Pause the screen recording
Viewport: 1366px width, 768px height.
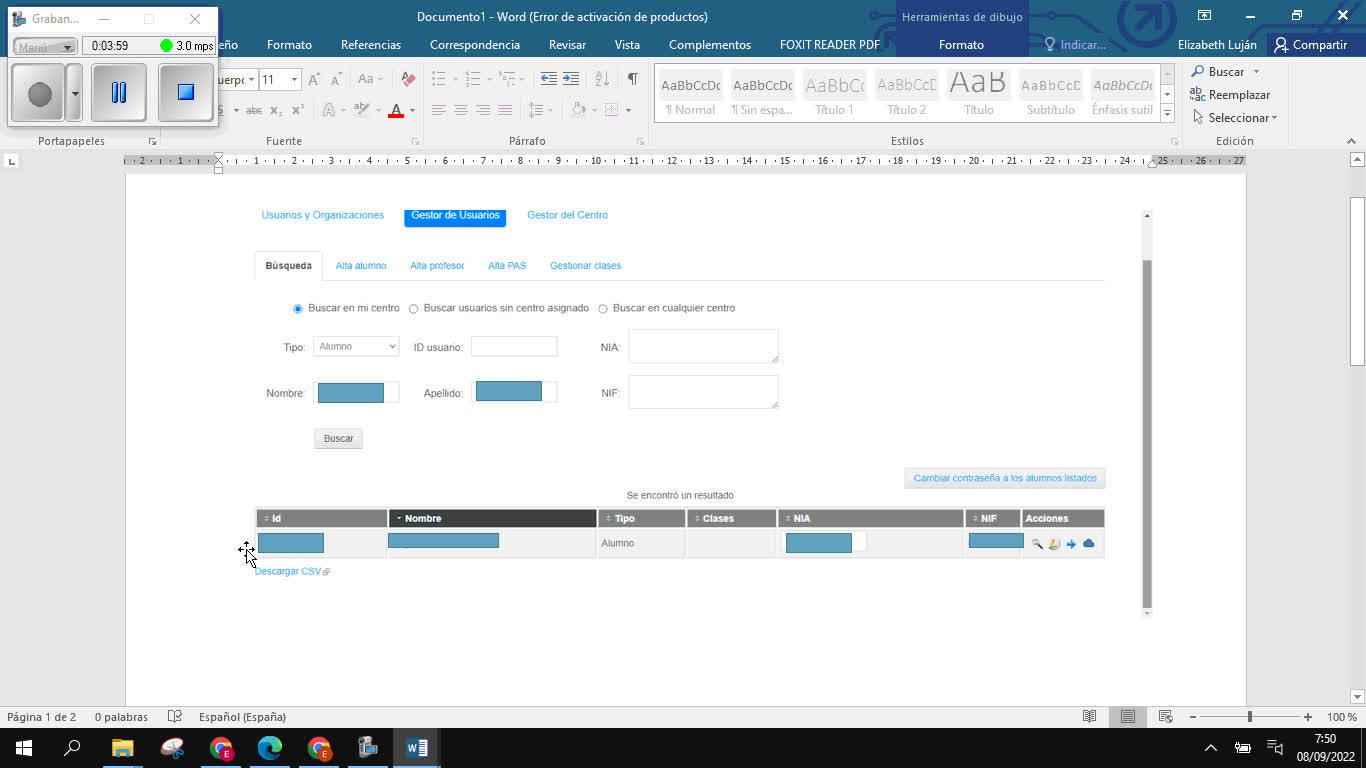(119, 92)
